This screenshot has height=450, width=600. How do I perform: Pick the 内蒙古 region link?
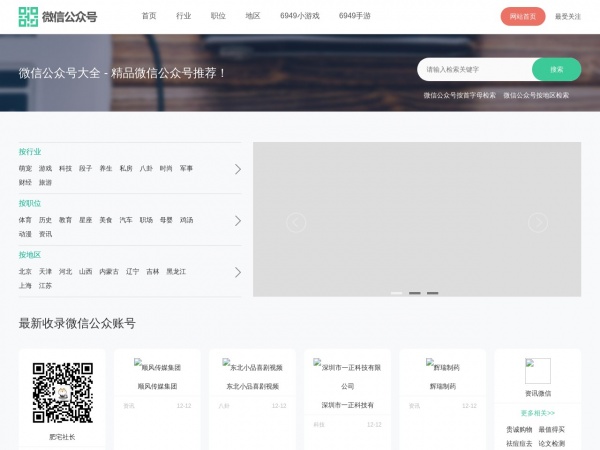pos(109,272)
